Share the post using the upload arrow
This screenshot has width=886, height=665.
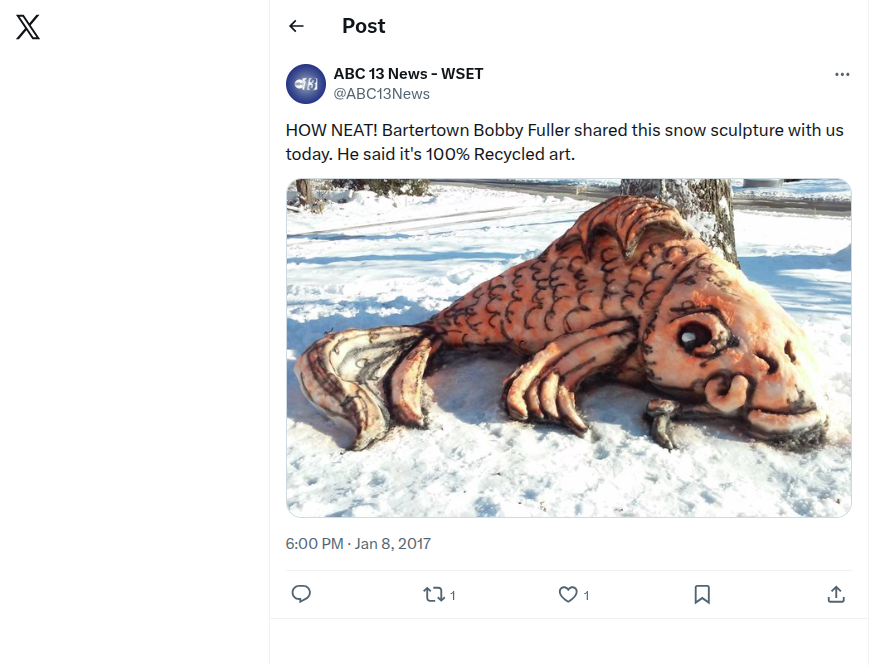pyautogui.click(x=836, y=594)
